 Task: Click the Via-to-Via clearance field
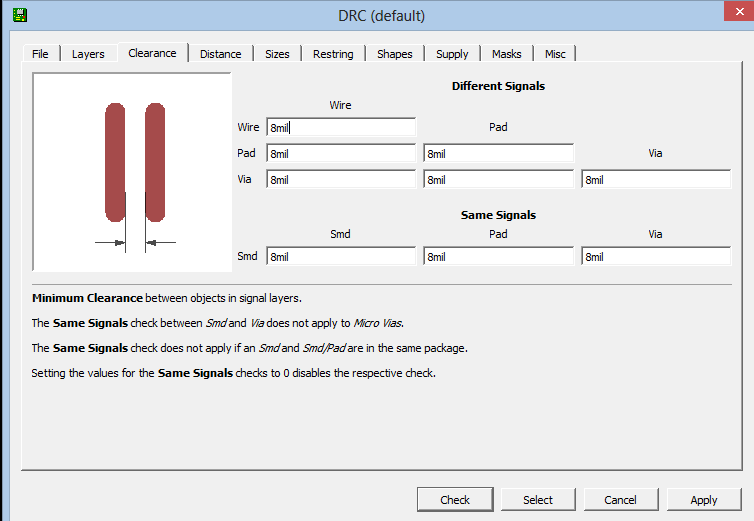click(x=656, y=180)
